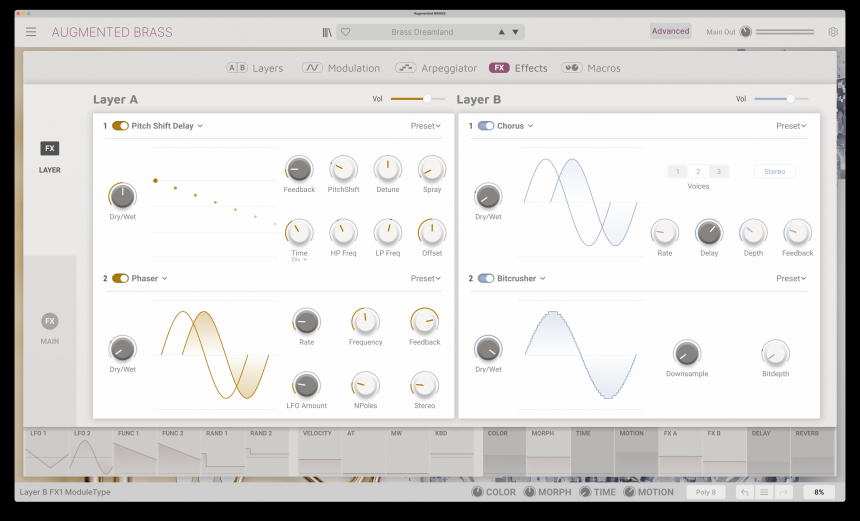Click the Phaser waveform display
Viewport: 860px width, 521px height.
pyautogui.click(x=214, y=355)
